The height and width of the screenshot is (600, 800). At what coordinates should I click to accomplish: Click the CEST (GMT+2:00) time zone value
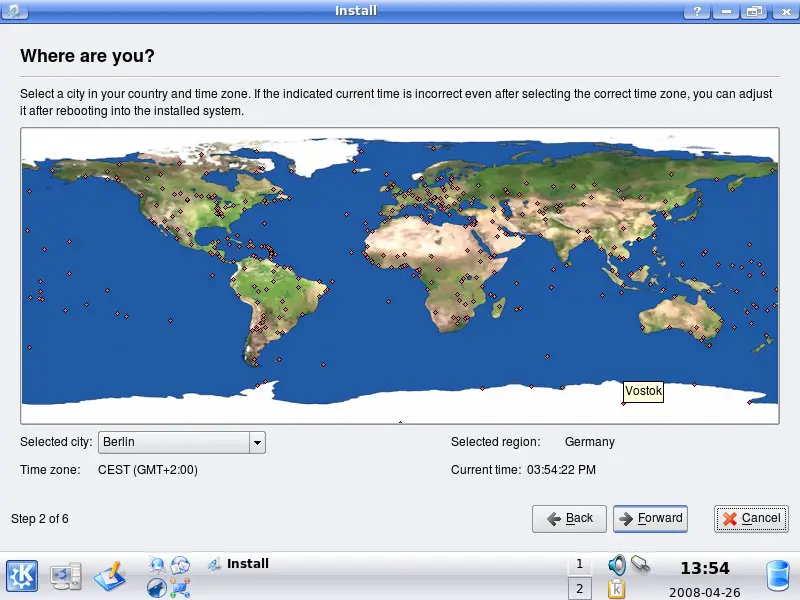[147, 470]
